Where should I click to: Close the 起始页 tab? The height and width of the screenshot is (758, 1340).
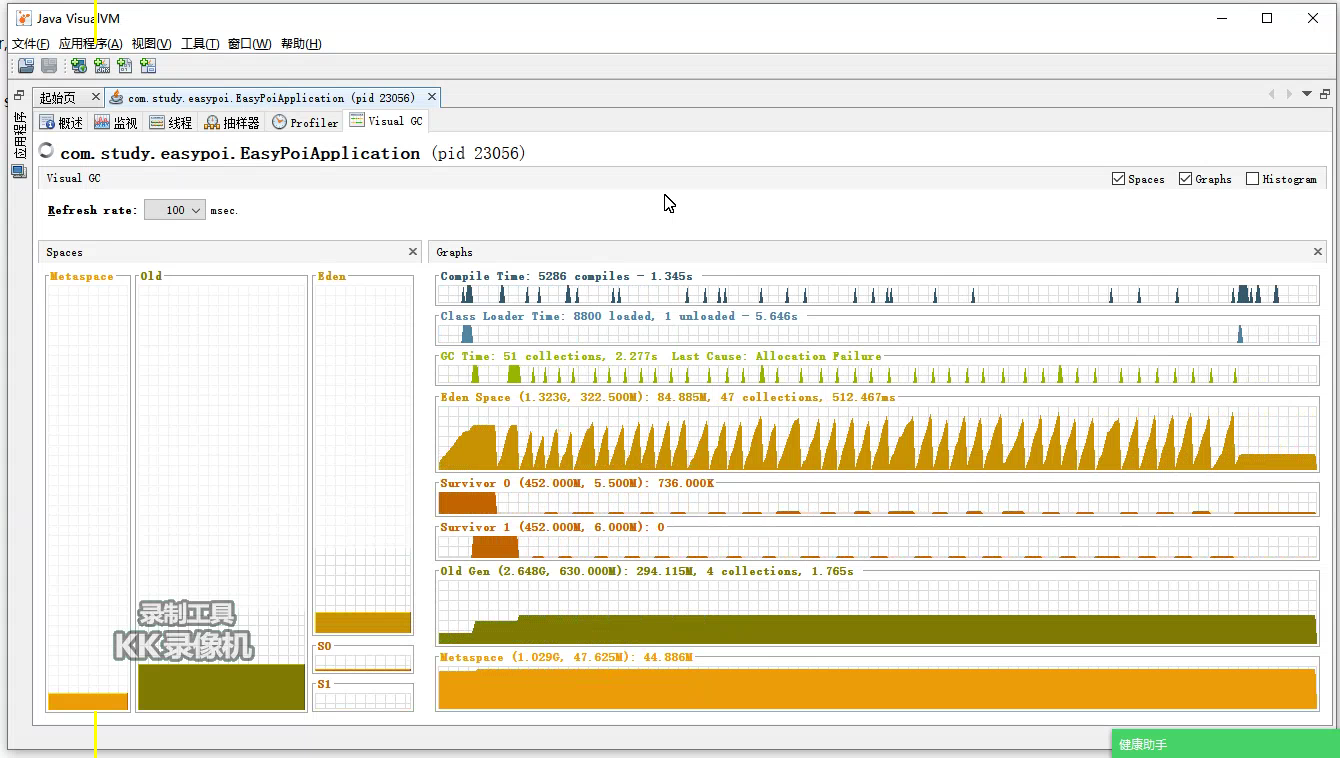(96, 97)
